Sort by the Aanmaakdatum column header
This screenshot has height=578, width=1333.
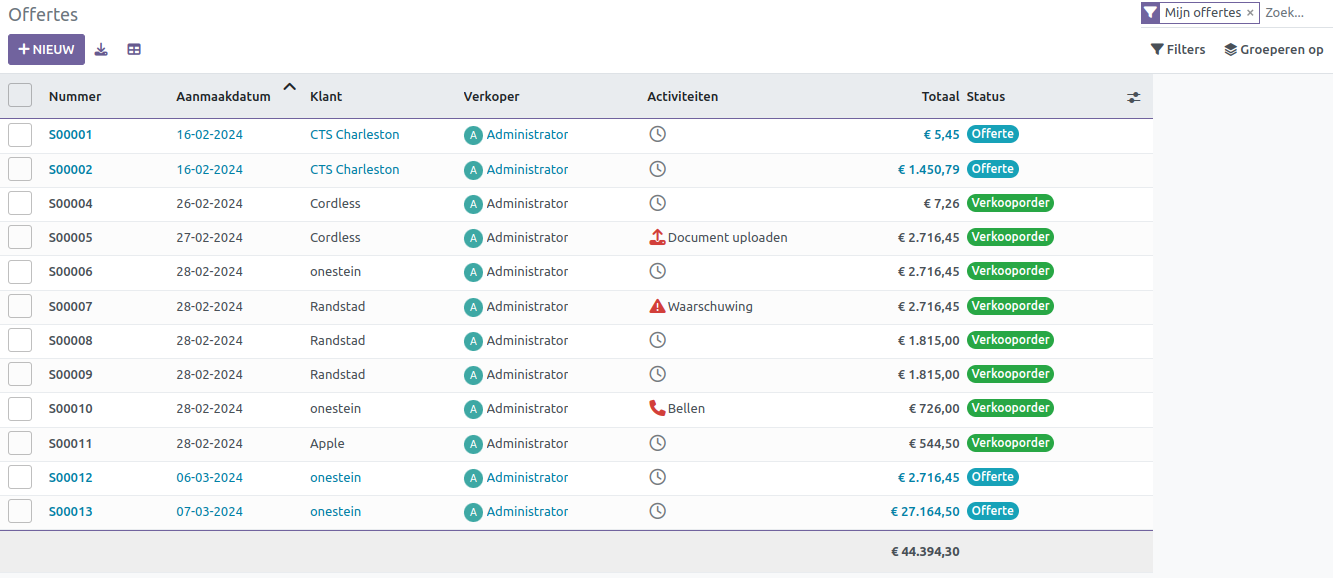click(223, 97)
